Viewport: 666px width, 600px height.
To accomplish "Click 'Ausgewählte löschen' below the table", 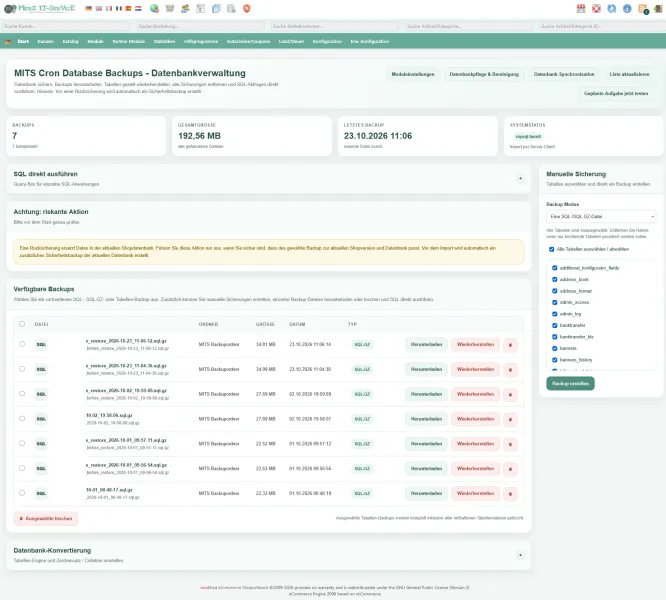I will click(x=46, y=519).
